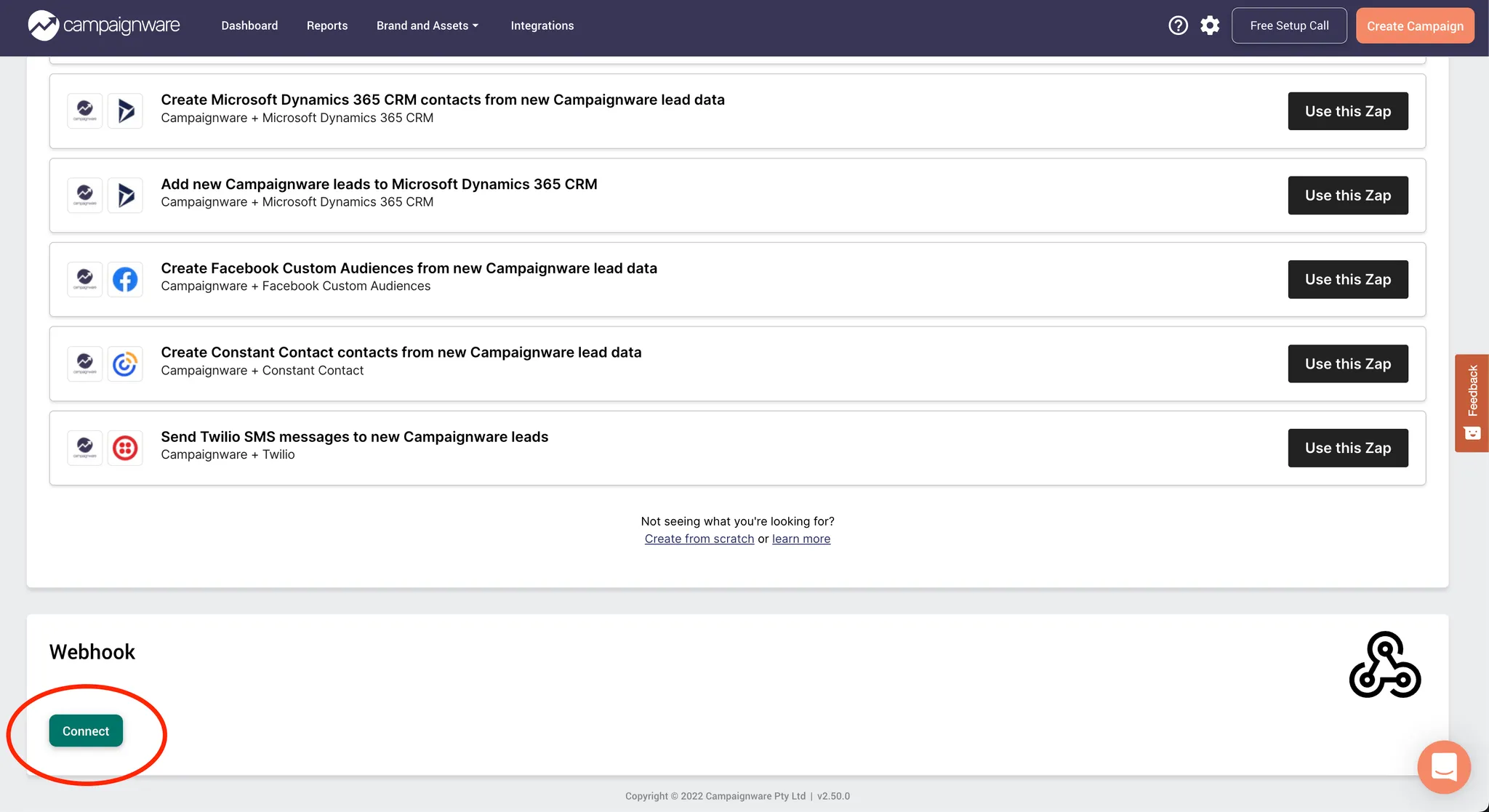The height and width of the screenshot is (812, 1489).
Task: Click the Constant Contact logo icon
Action: (x=125, y=364)
